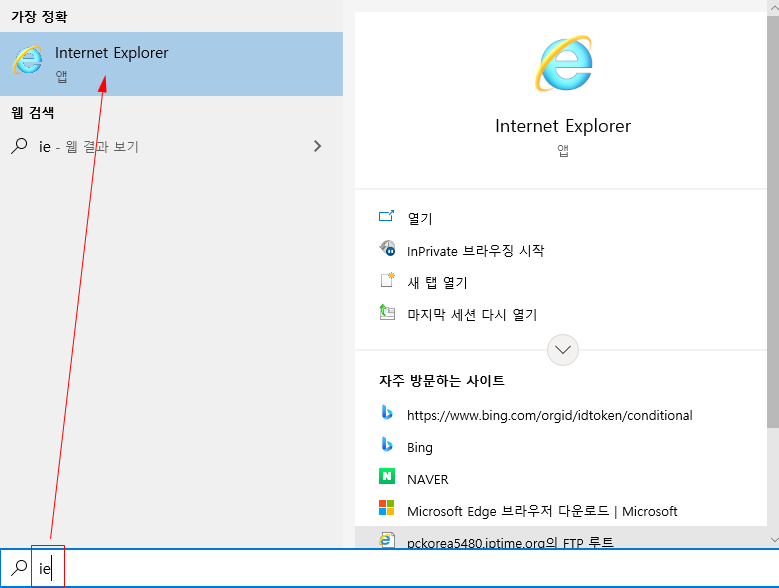Expand web search result with the right chevron
Image resolution: width=779 pixels, height=588 pixels.
(x=317, y=146)
